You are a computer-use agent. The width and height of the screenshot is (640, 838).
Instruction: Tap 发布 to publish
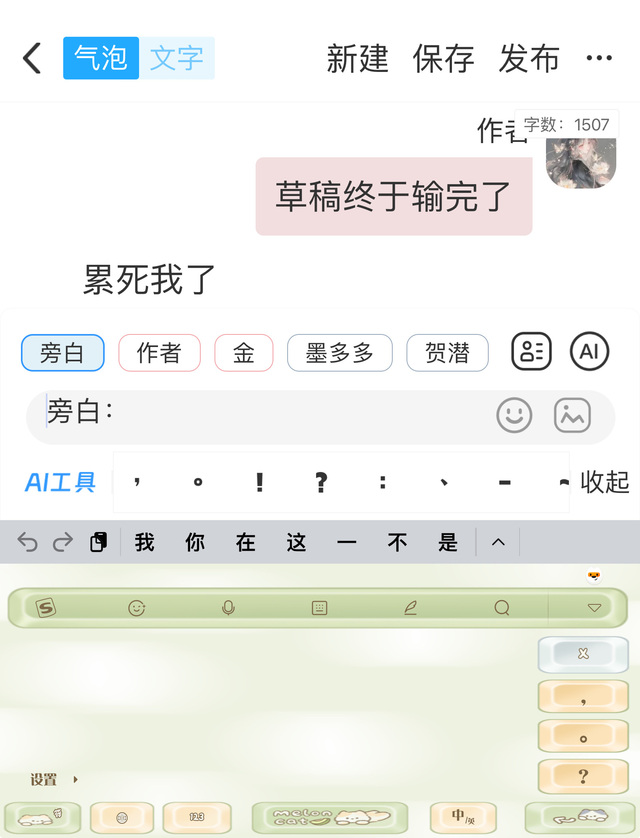[x=529, y=58]
